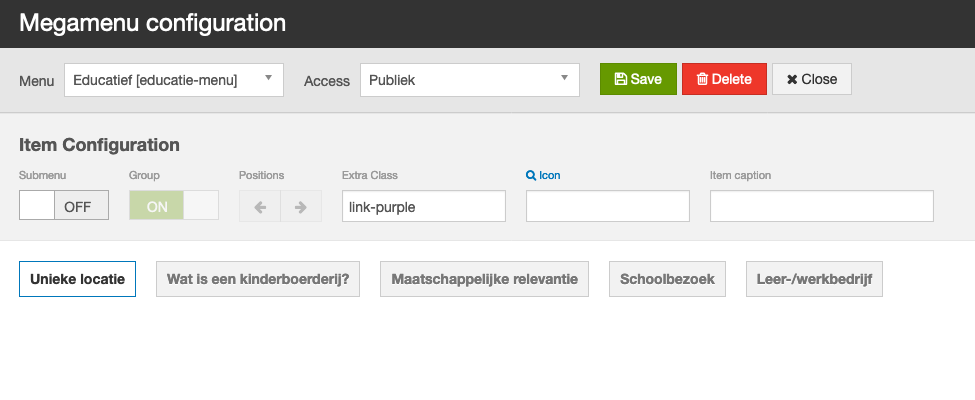This screenshot has height=400, width=975.
Task: Pick the Leer-/werkbedrijf menu item
Action: [813, 279]
